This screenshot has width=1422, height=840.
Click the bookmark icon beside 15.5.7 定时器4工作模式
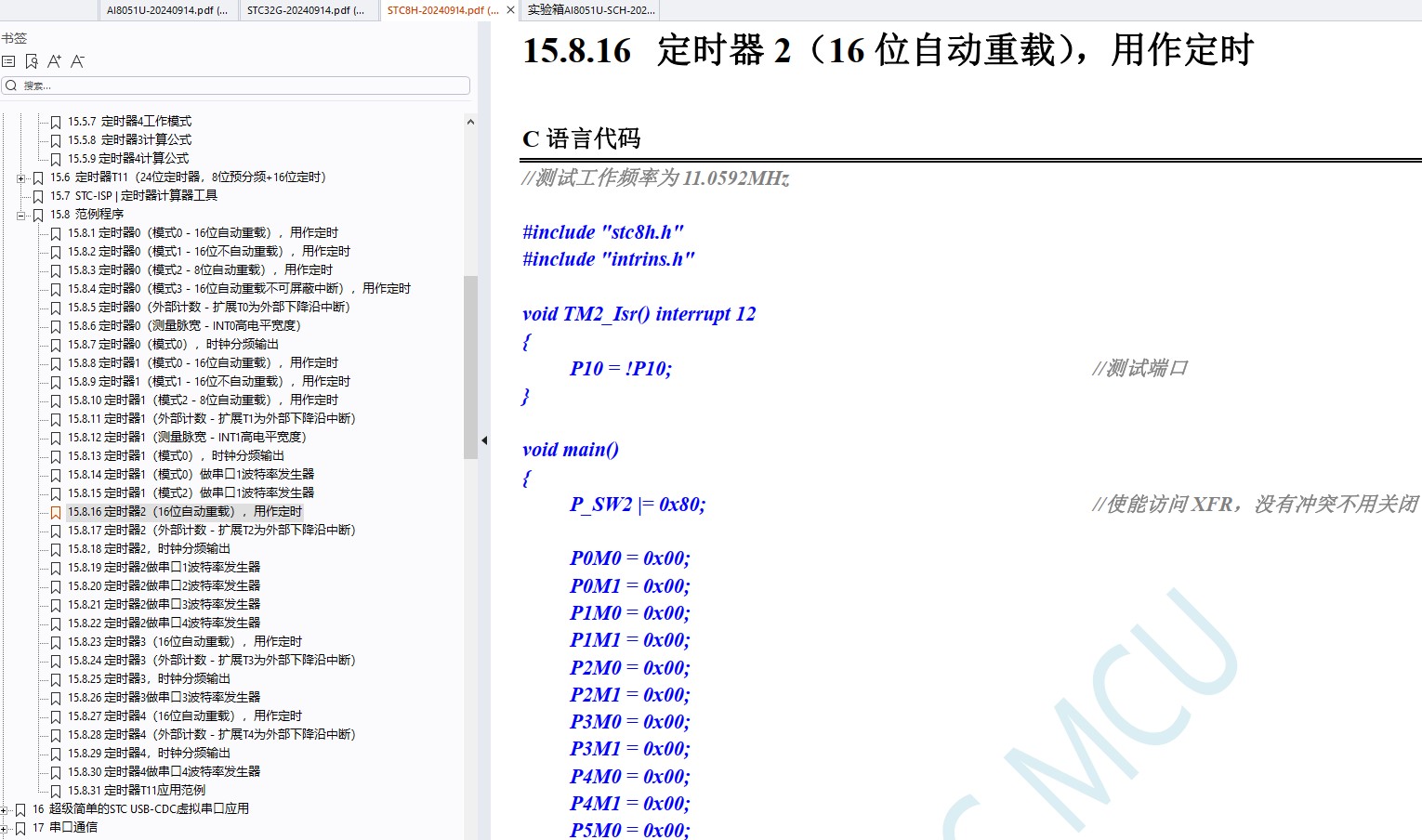pos(56,122)
